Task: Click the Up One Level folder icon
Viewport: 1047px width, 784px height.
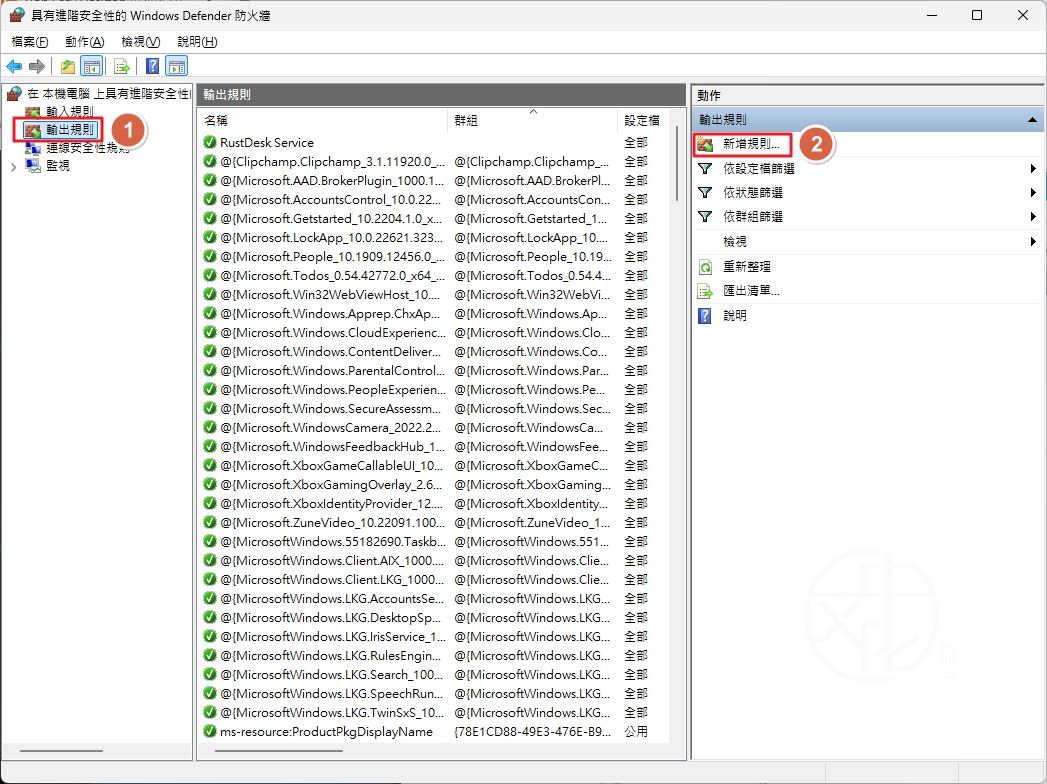Action: tap(67, 67)
